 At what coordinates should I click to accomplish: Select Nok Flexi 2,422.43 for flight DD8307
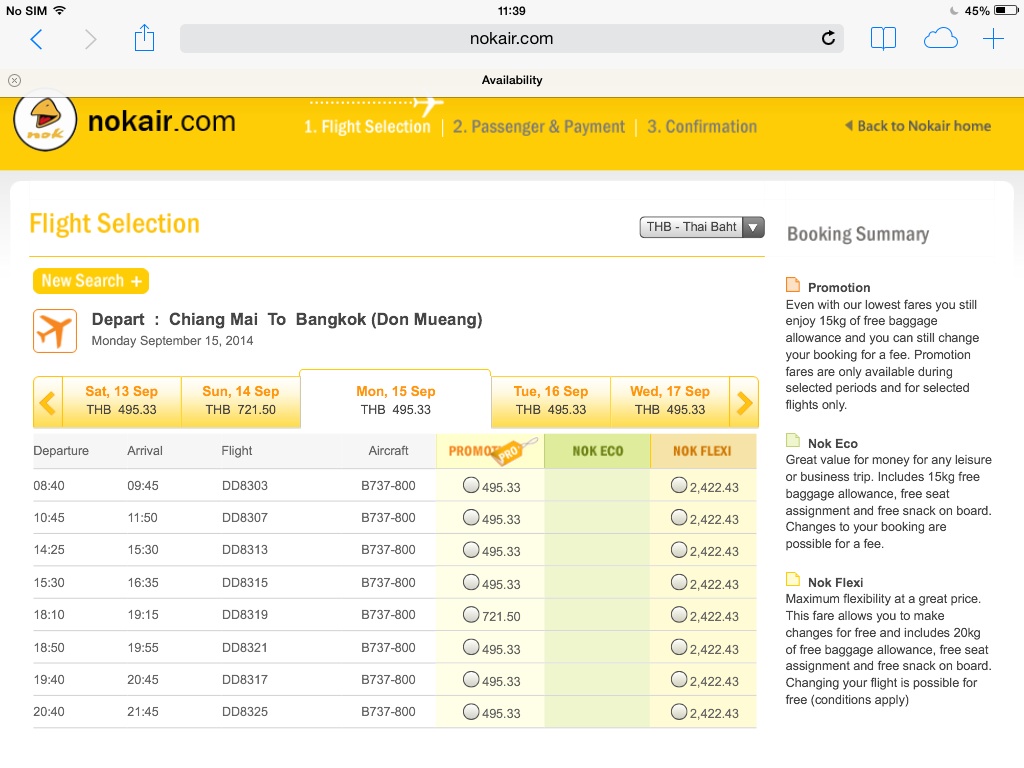[679, 517]
